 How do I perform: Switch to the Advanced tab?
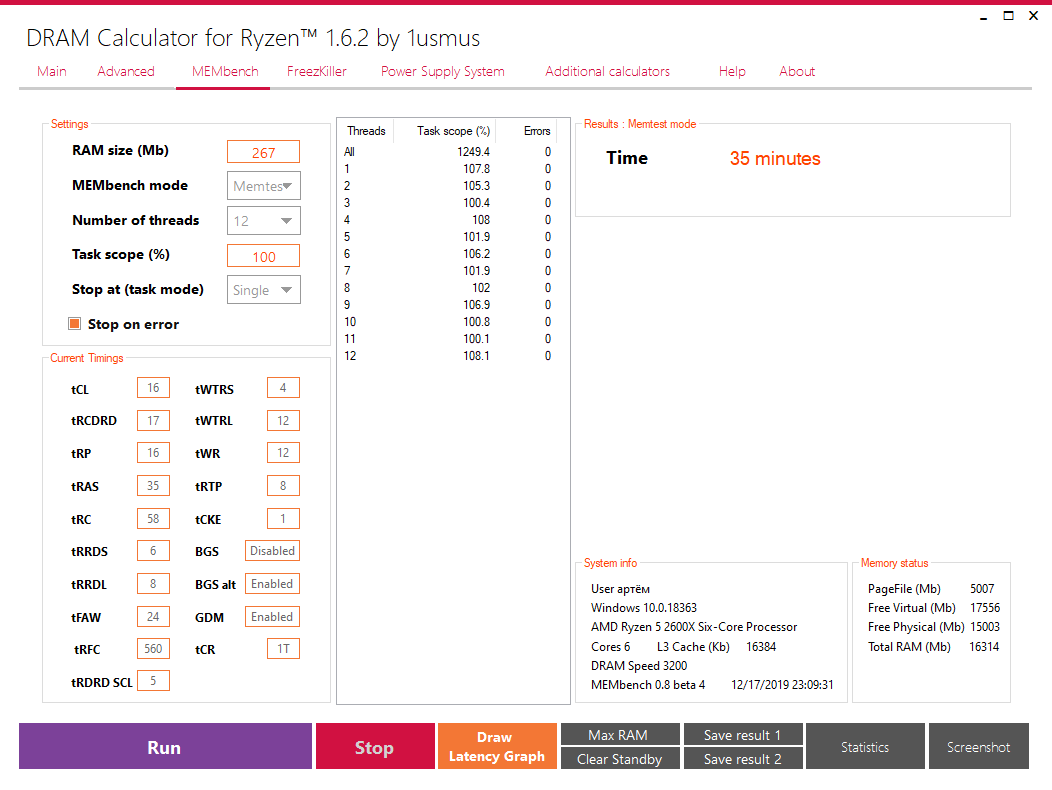coord(126,71)
